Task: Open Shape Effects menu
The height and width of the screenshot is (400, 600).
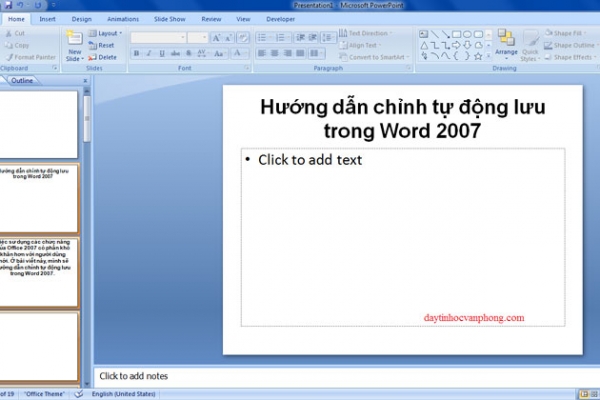Action: pyautogui.click(x=570, y=57)
